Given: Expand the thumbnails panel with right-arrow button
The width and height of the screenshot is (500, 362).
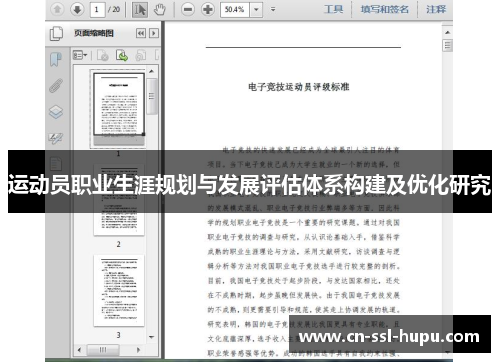Looking at the screenshot, I should pyautogui.click(x=154, y=33).
